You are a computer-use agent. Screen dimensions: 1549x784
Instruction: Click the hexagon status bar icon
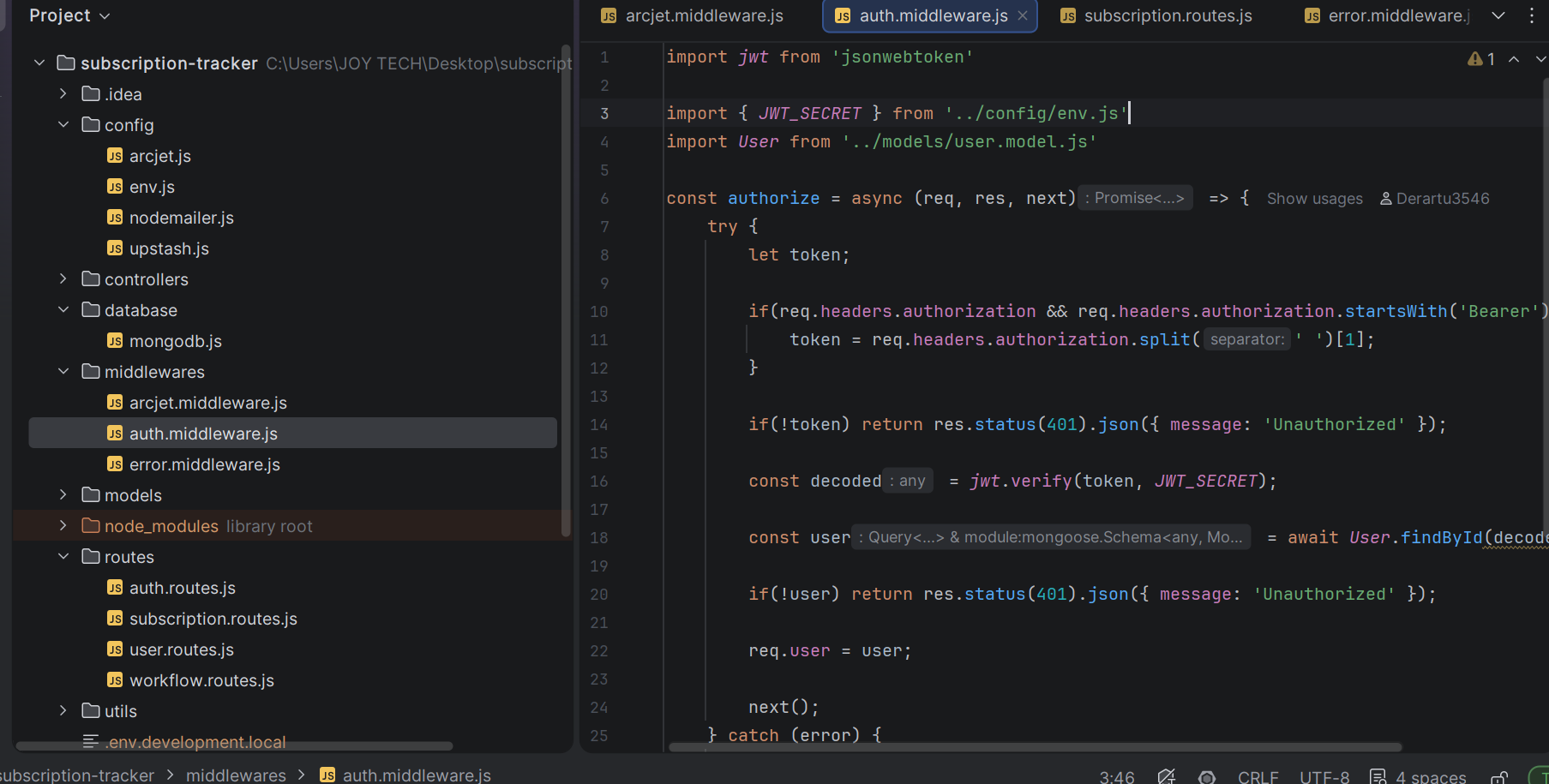(1207, 777)
